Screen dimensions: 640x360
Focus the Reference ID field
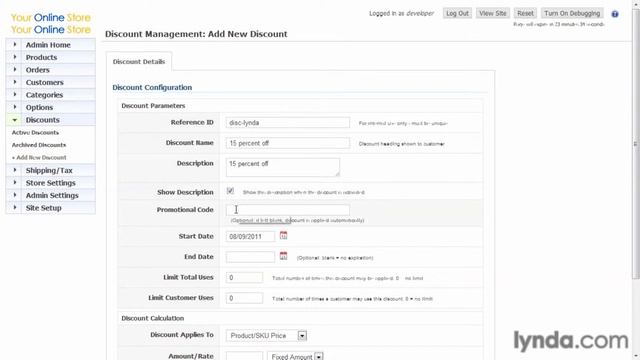(288, 122)
